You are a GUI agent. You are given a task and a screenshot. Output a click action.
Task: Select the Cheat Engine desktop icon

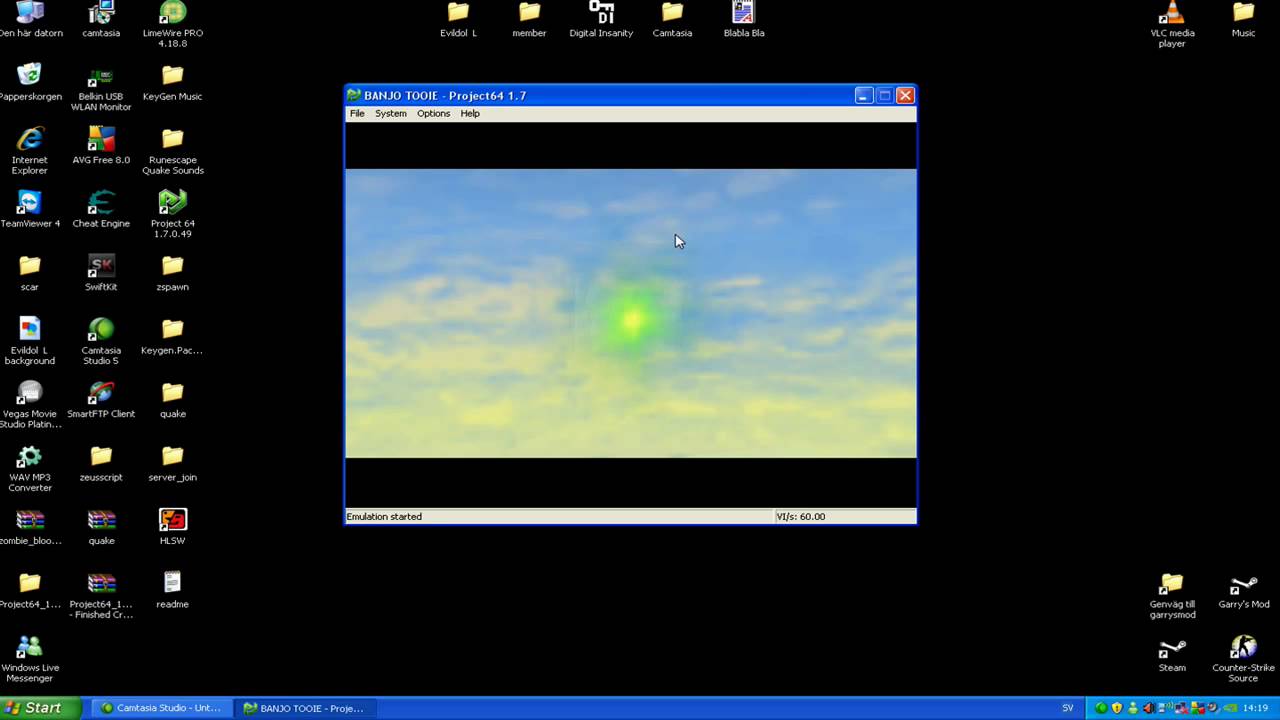[x=101, y=209]
